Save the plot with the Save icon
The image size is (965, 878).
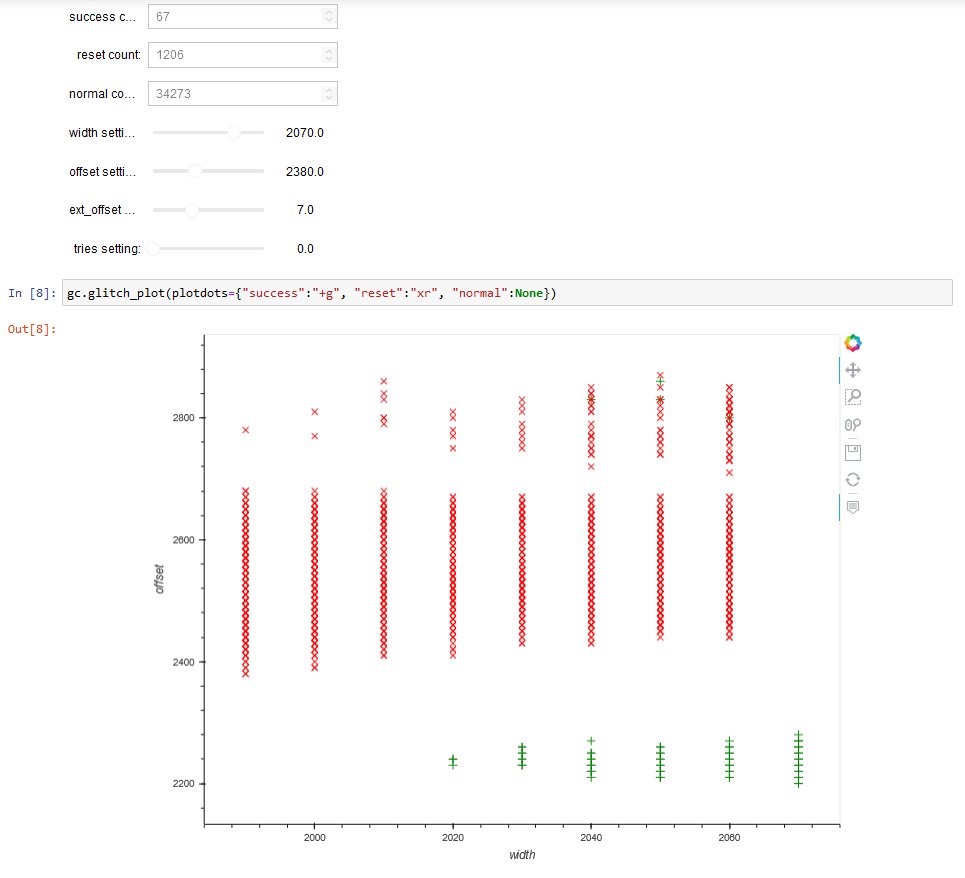[x=852, y=452]
